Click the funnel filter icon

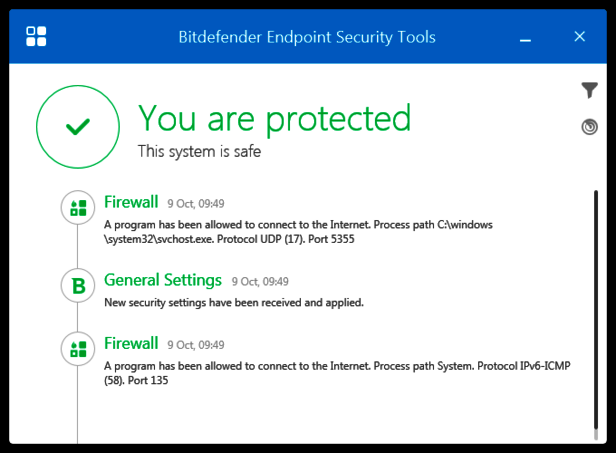[x=589, y=91]
